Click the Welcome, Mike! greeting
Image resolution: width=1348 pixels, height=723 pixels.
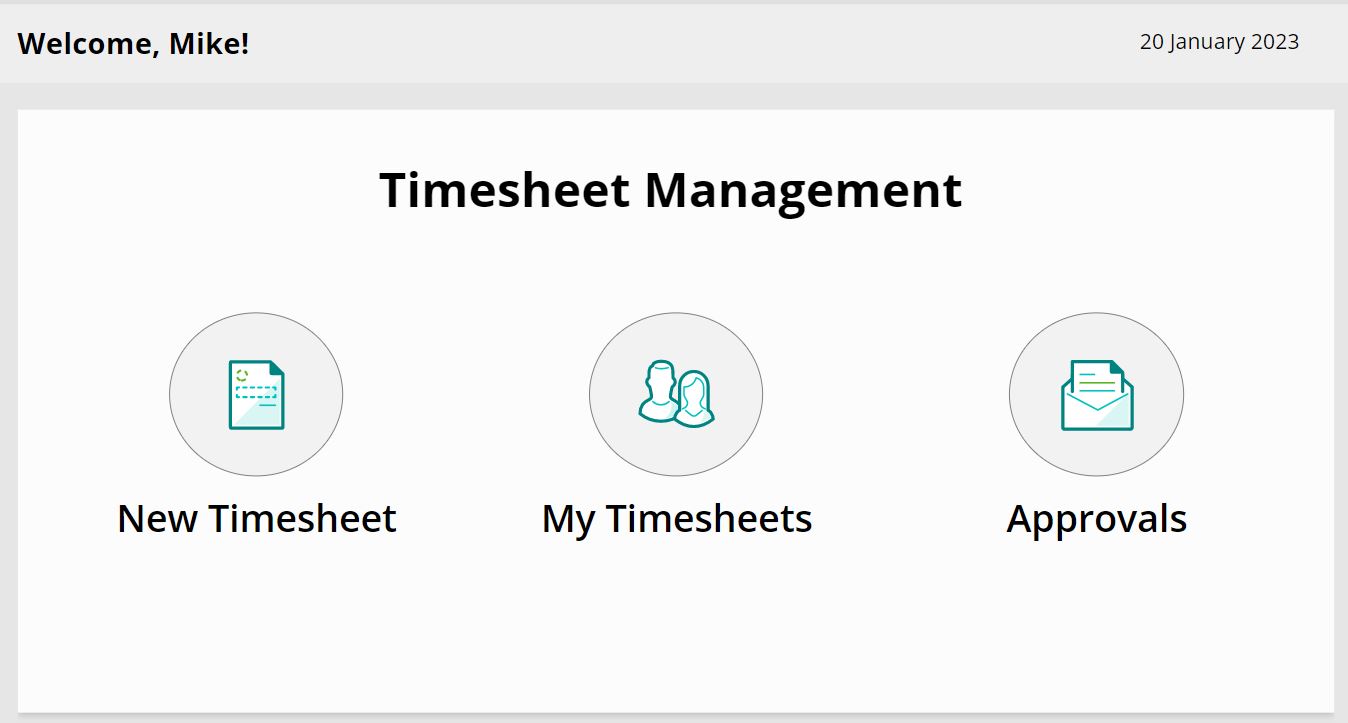click(134, 43)
